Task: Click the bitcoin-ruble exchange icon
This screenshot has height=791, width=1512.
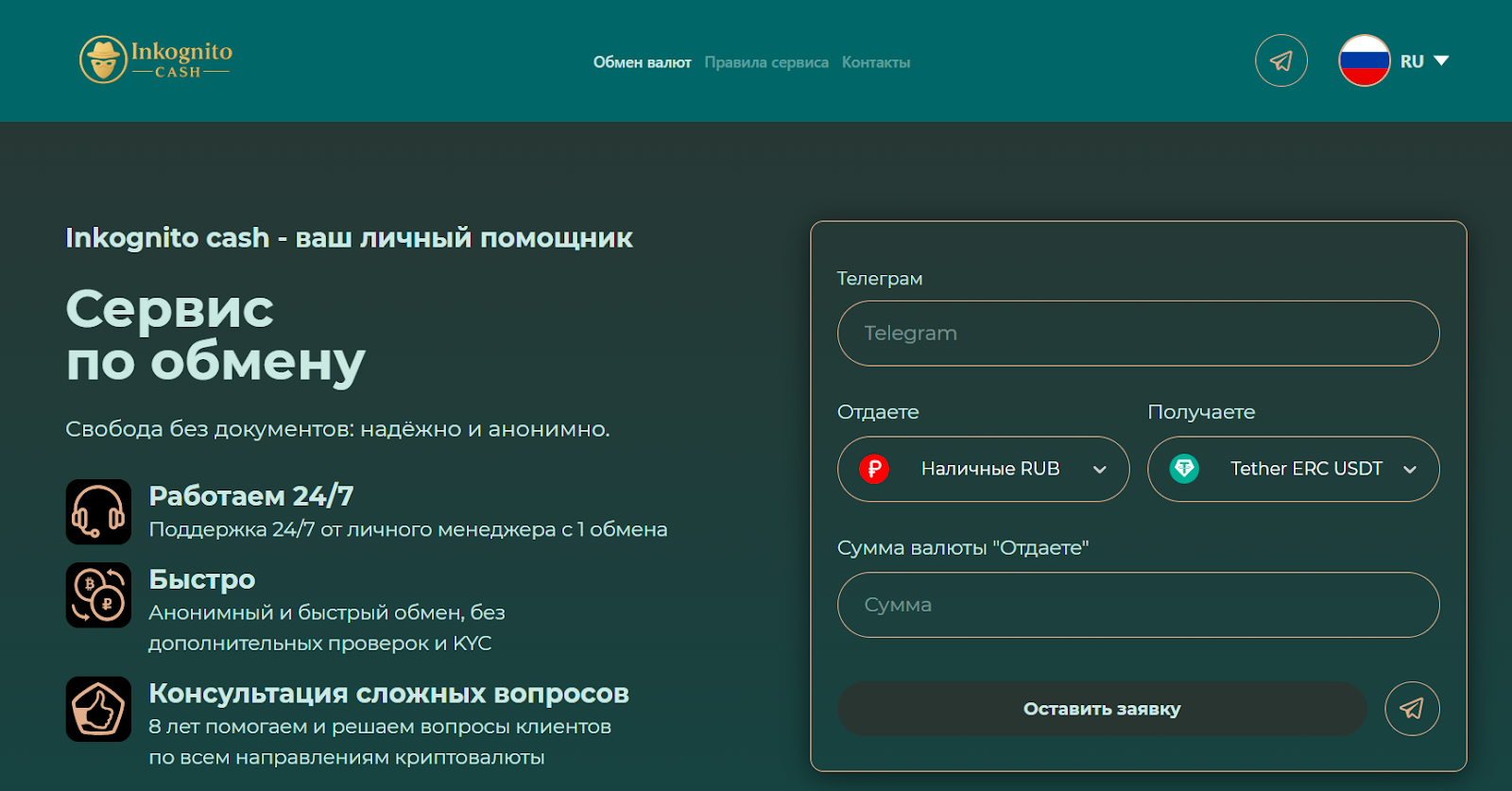Action: pyautogui.click(x=98, y=595)
